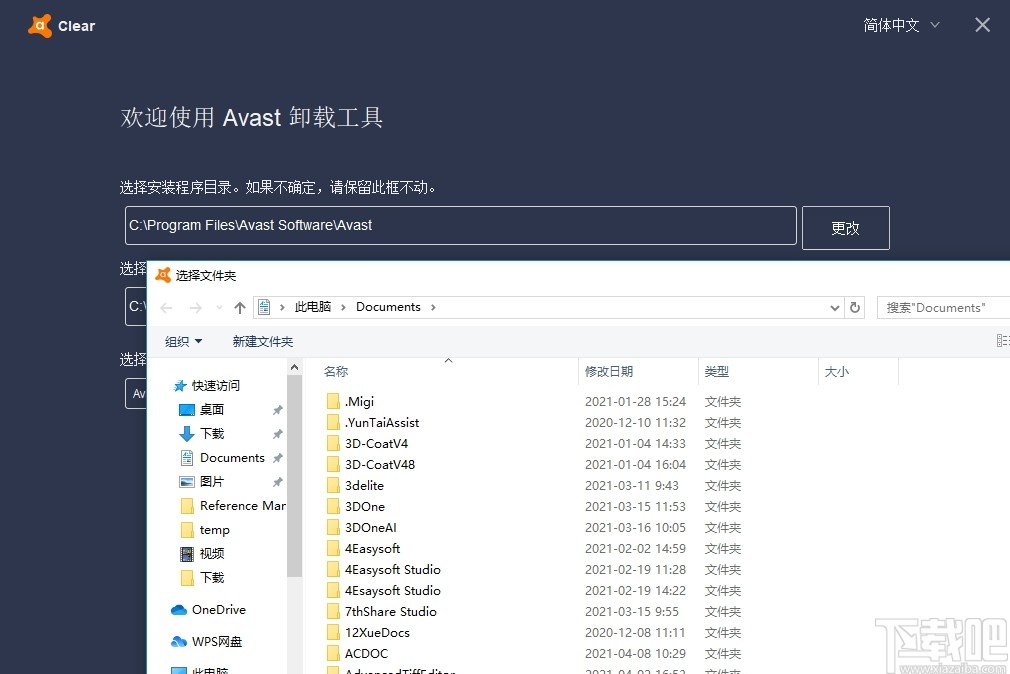Screen dimensions: 1010x674
Task: Click the WPS网盘 icon in sidebar
Action: [x=177, y=641]
